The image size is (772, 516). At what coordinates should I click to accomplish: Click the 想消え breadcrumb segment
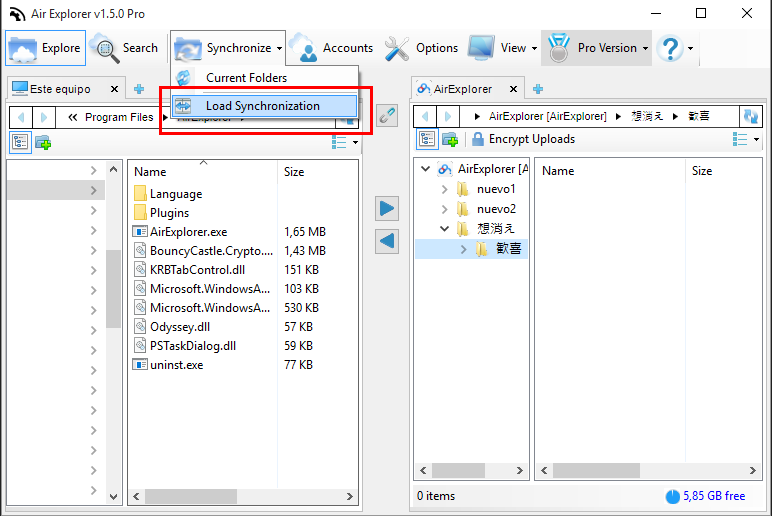(647, 116)
